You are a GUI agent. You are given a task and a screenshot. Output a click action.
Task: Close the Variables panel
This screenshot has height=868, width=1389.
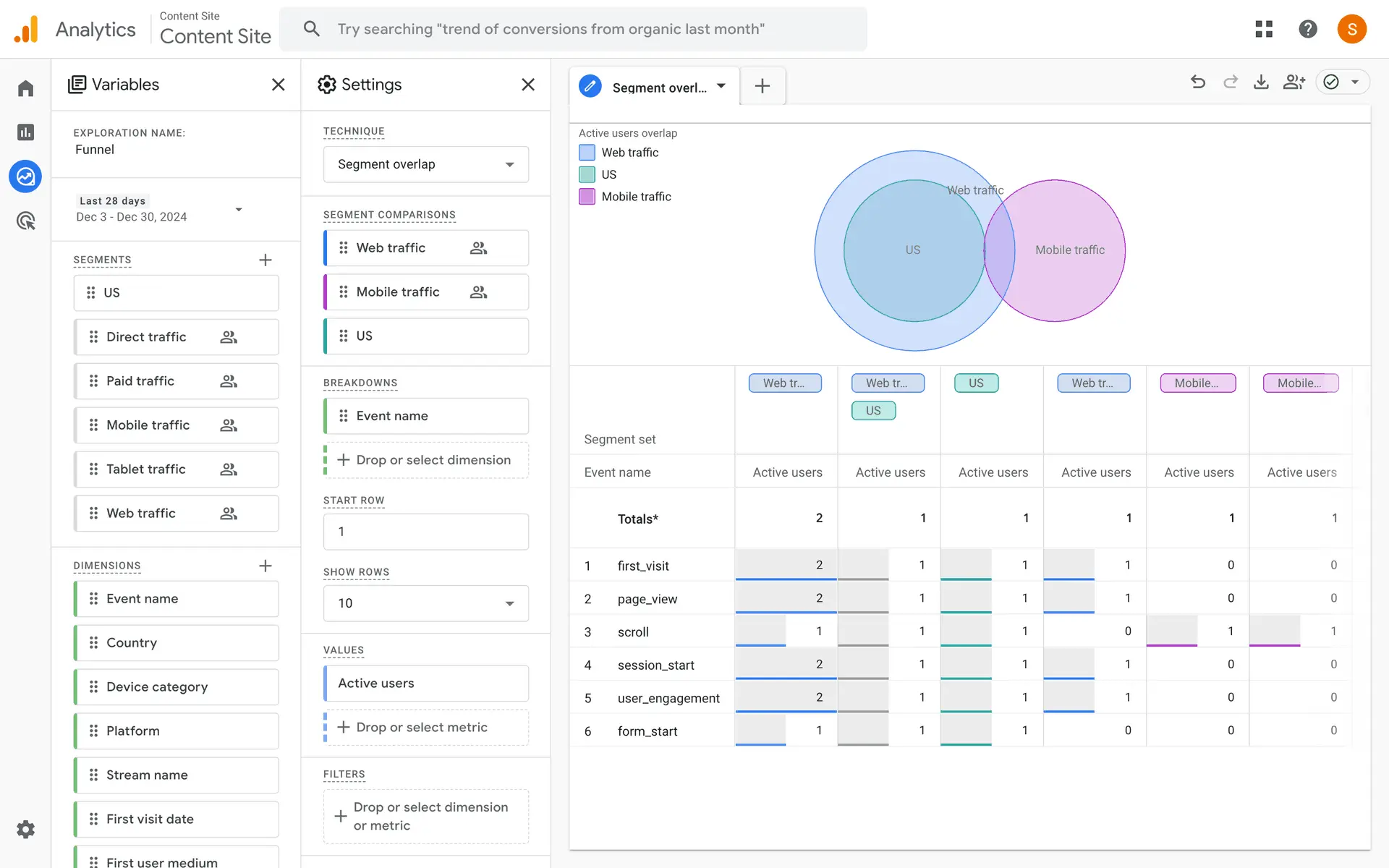pos(278,85)
